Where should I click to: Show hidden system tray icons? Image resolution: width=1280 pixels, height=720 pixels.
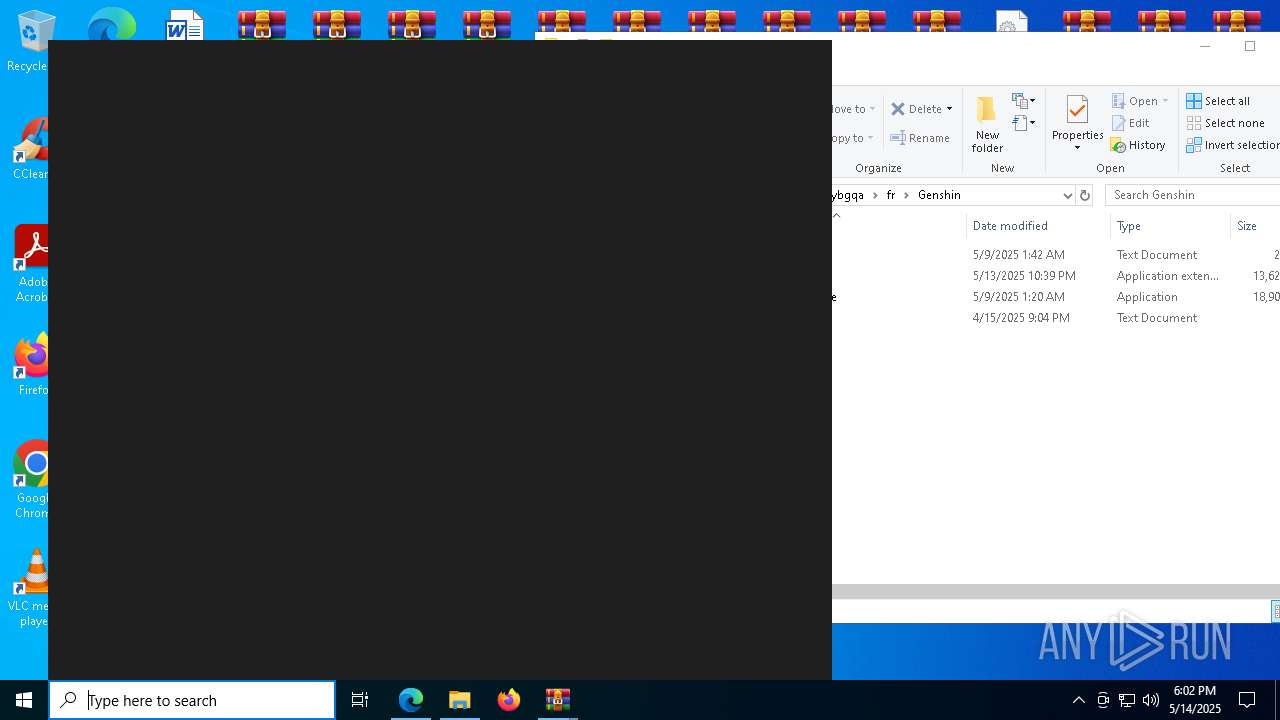(x=1079, y=700)
